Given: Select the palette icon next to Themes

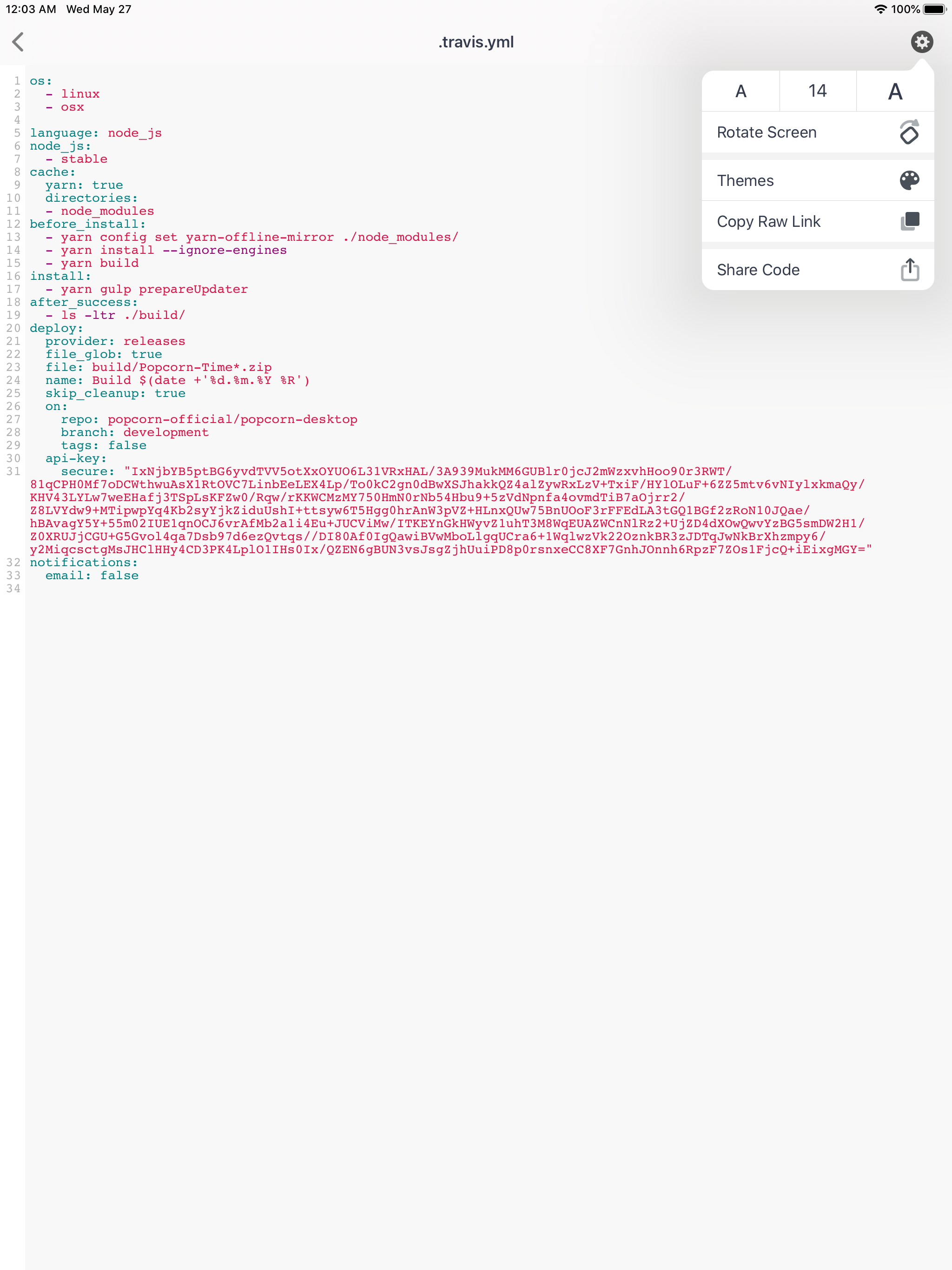Looking at the screenshot, I should [x=909, y=180].
